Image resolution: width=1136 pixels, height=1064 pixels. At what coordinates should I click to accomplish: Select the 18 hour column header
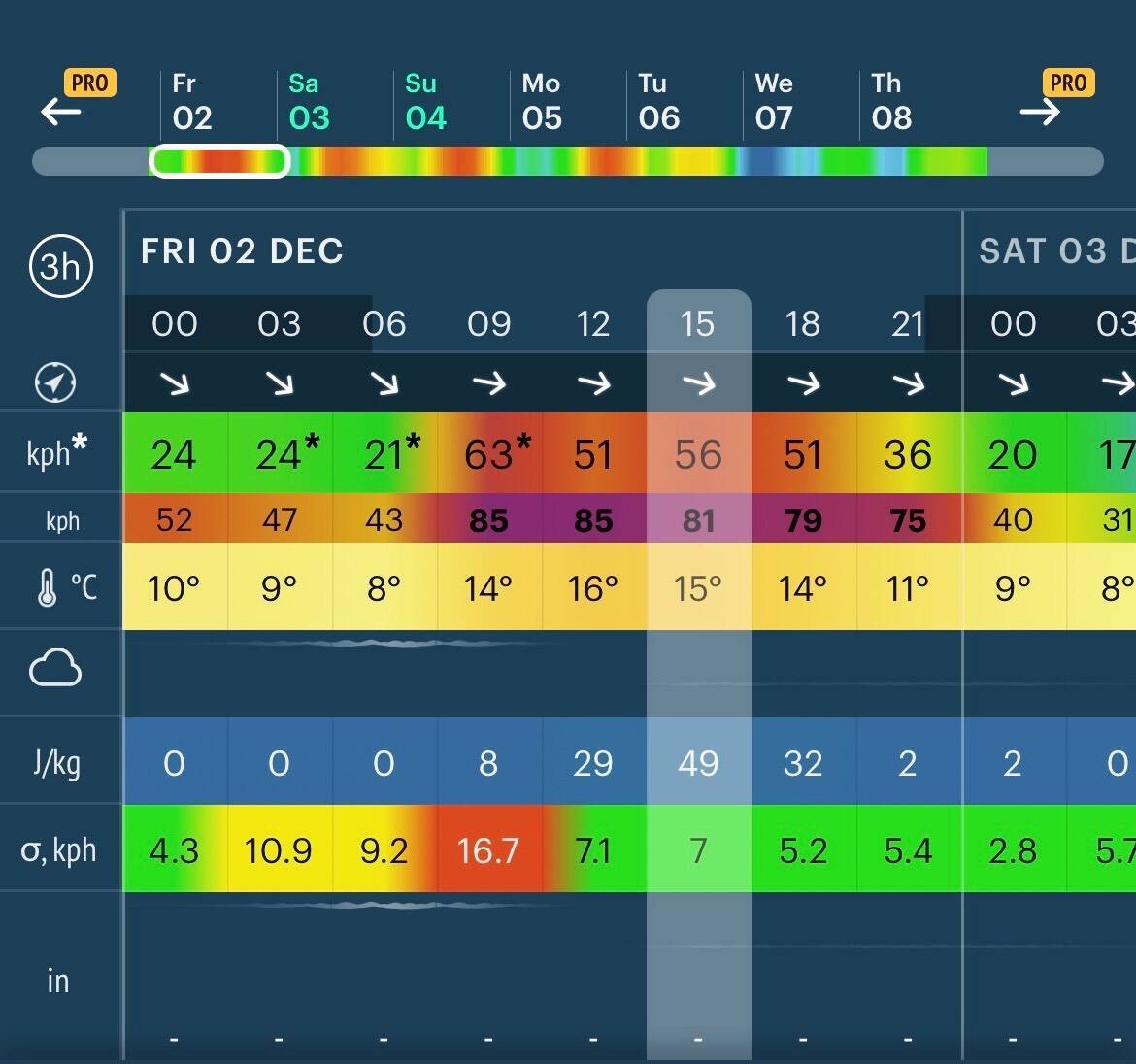(802, 324)
